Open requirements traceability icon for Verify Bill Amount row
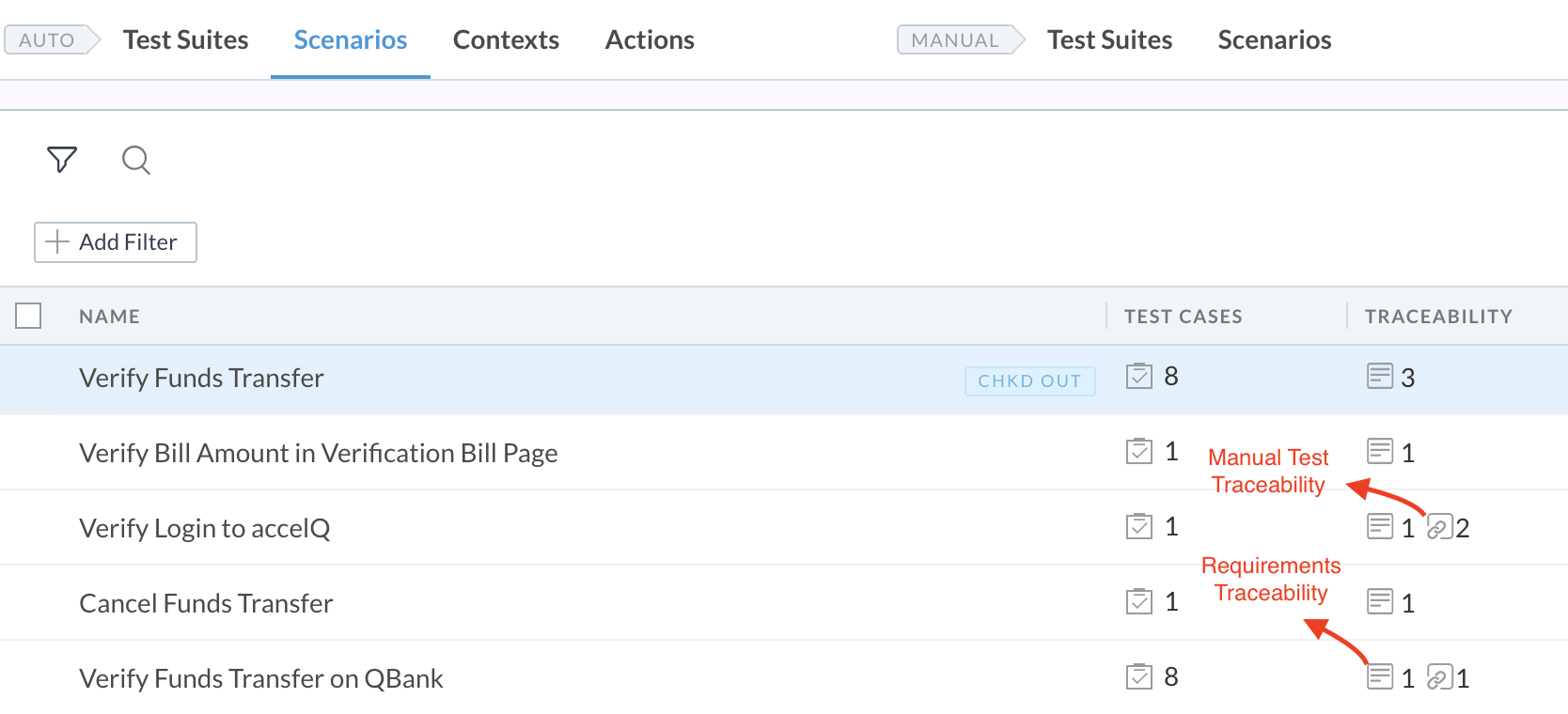The width and height of the screenshot is (1568, 714). point(1380,451)
